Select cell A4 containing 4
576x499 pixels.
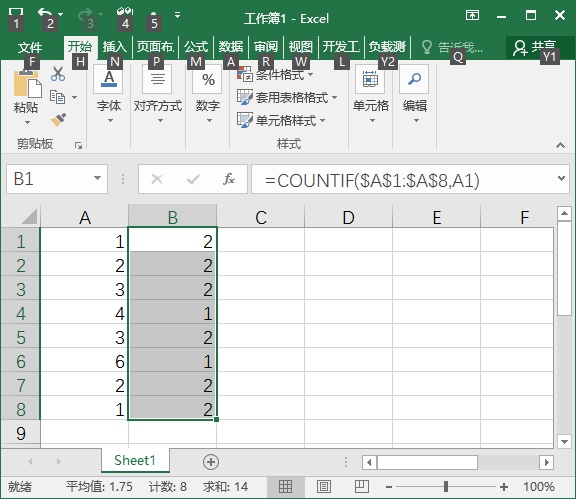point(84,313)
